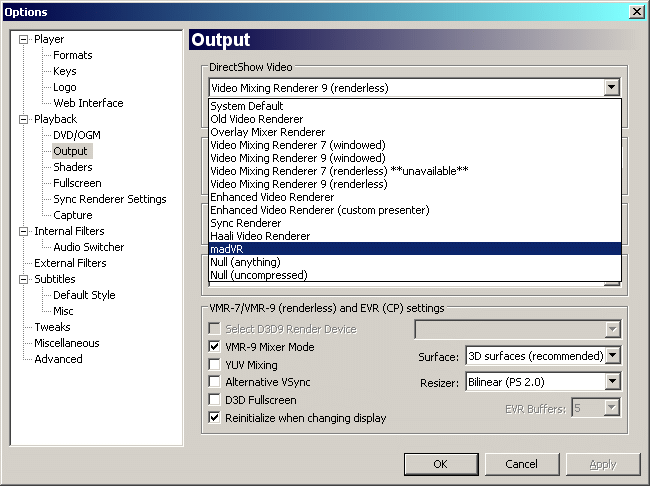The width and height of the screenshot is (650, 486).
Task: Collapse the Internal Filters tree node
Action: pos(24,231)
